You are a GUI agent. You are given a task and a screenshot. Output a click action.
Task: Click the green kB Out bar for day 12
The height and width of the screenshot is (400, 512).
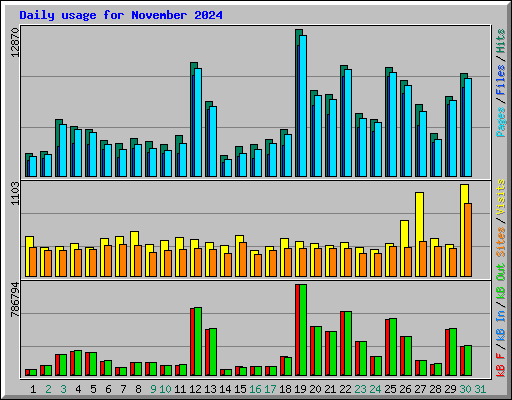[198, 342]
